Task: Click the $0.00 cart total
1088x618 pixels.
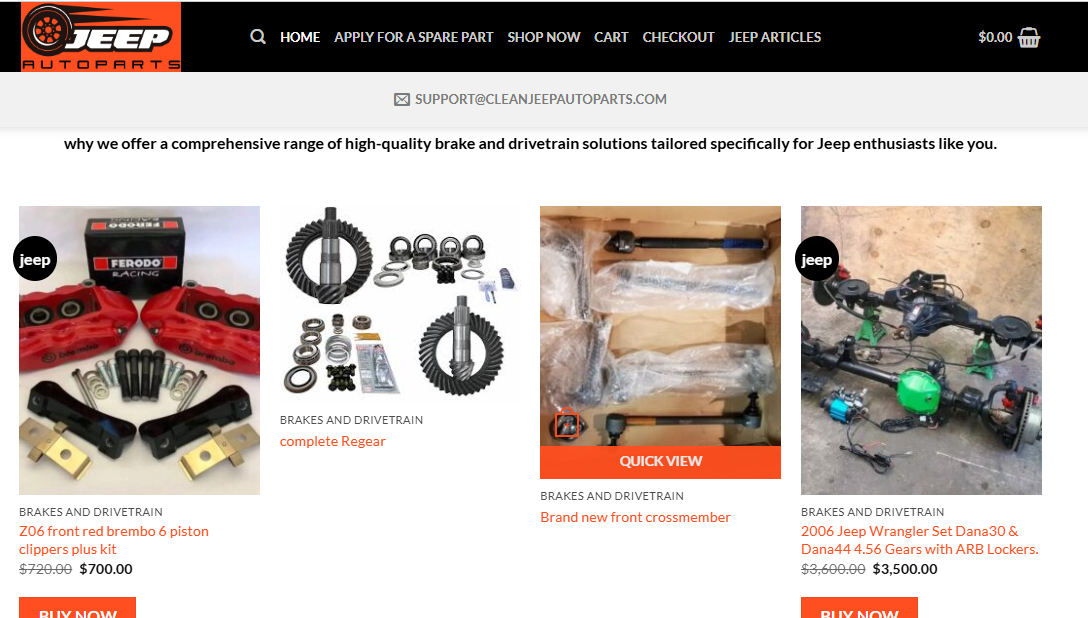Action: click(x=995, y=37)
